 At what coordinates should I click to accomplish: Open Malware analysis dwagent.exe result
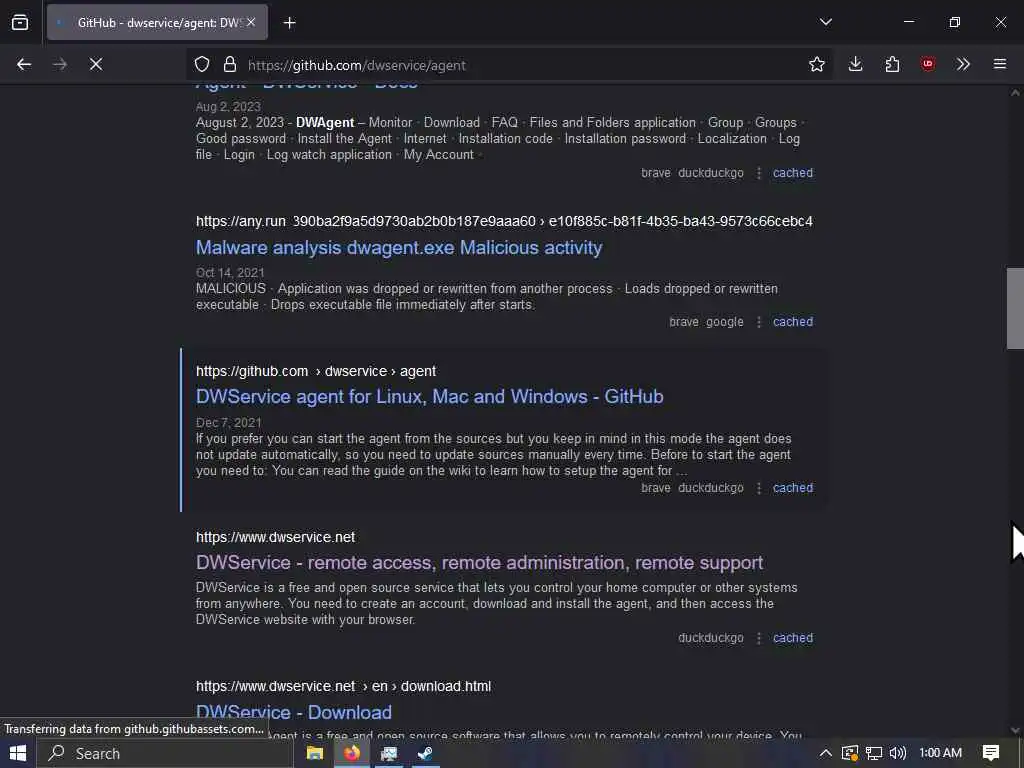tap(399, 248)
